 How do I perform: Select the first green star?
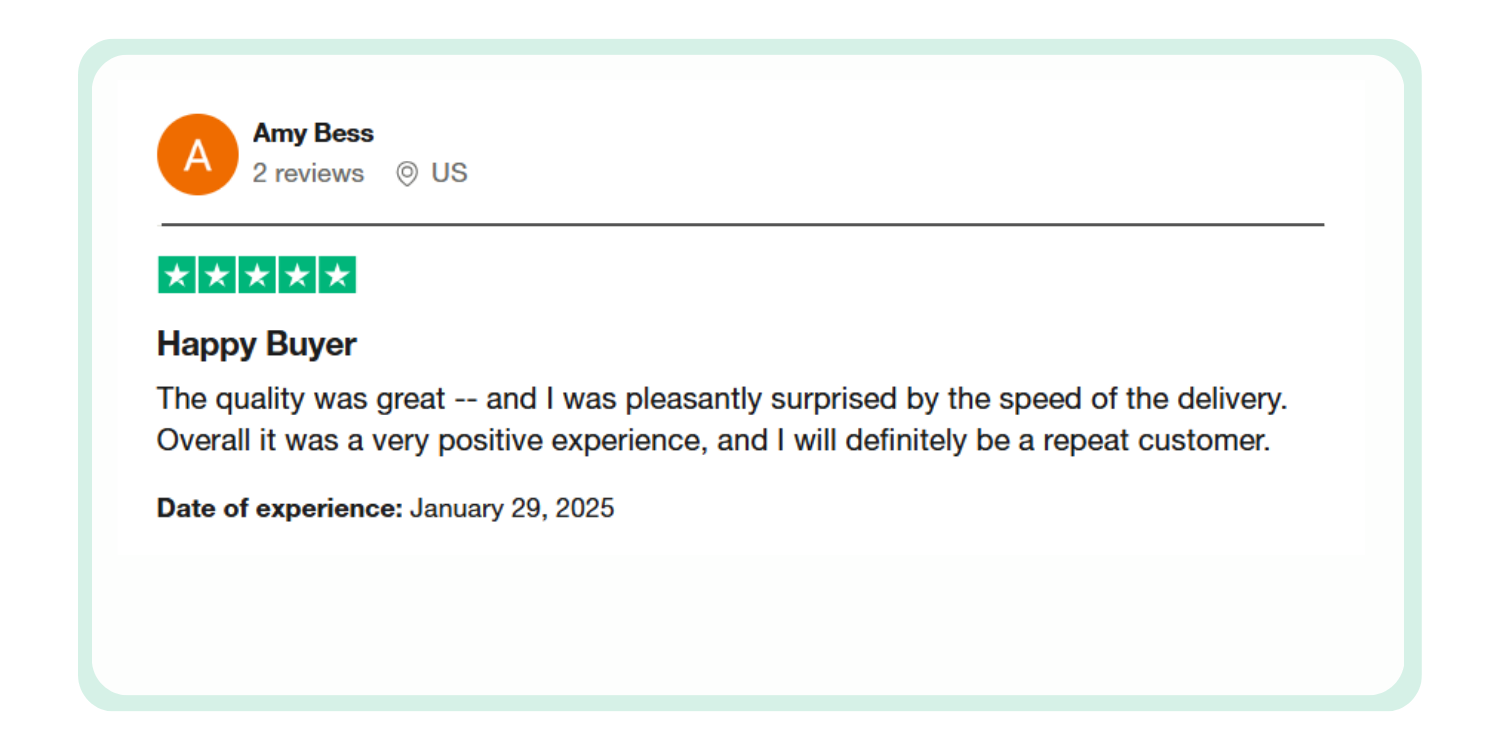[x=177, y=275]
